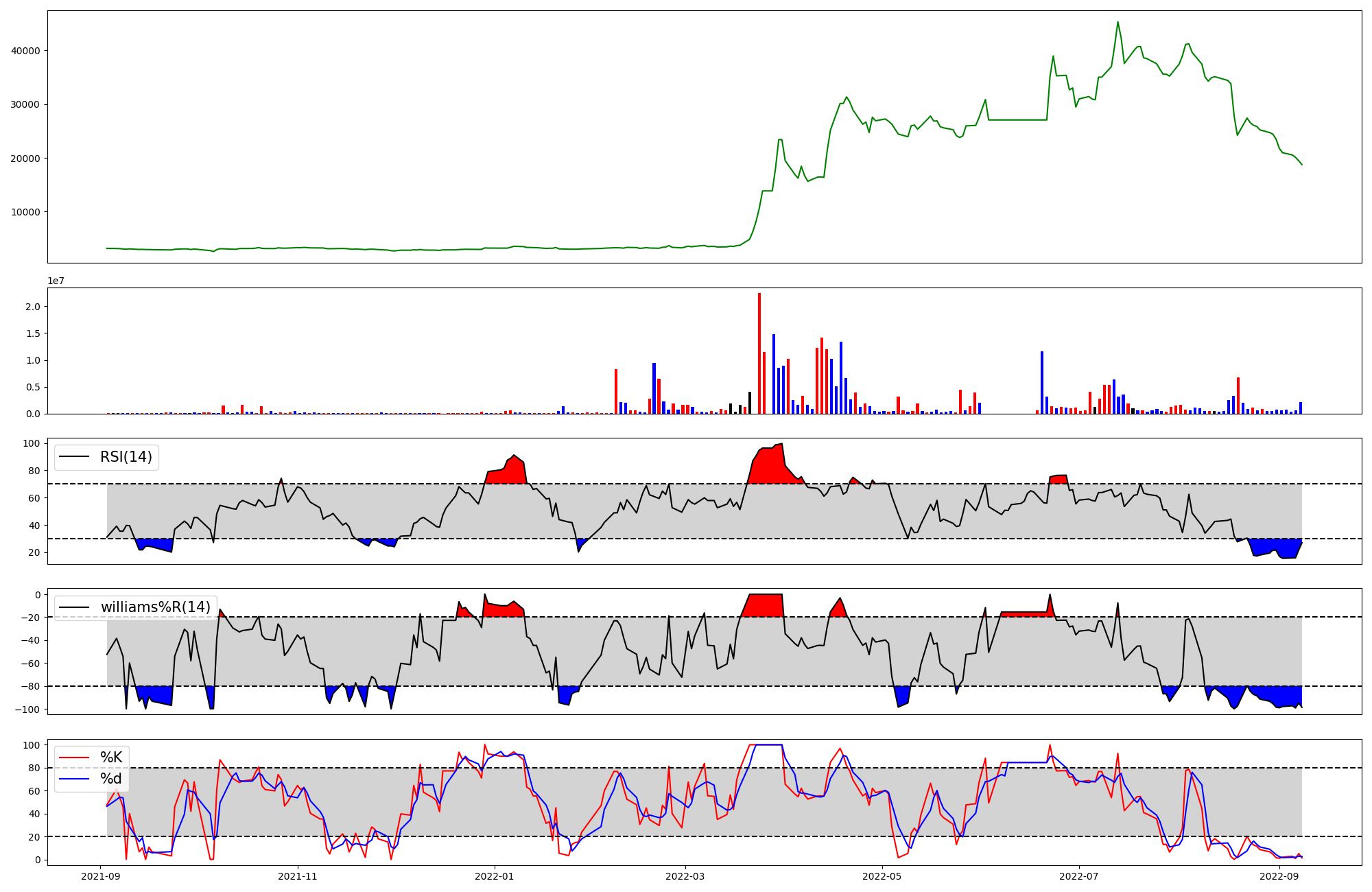Click the %K legend entry
The height and width of the screenshot is (892, 1372).
[x=111, y=758]
